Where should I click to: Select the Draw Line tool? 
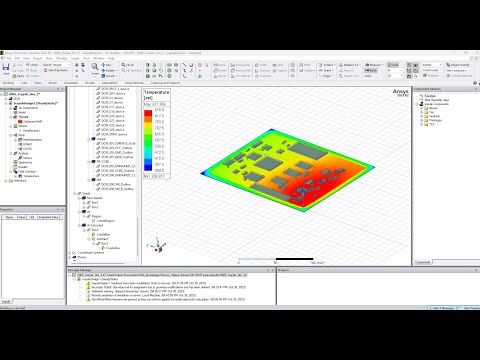pos(184,65)
